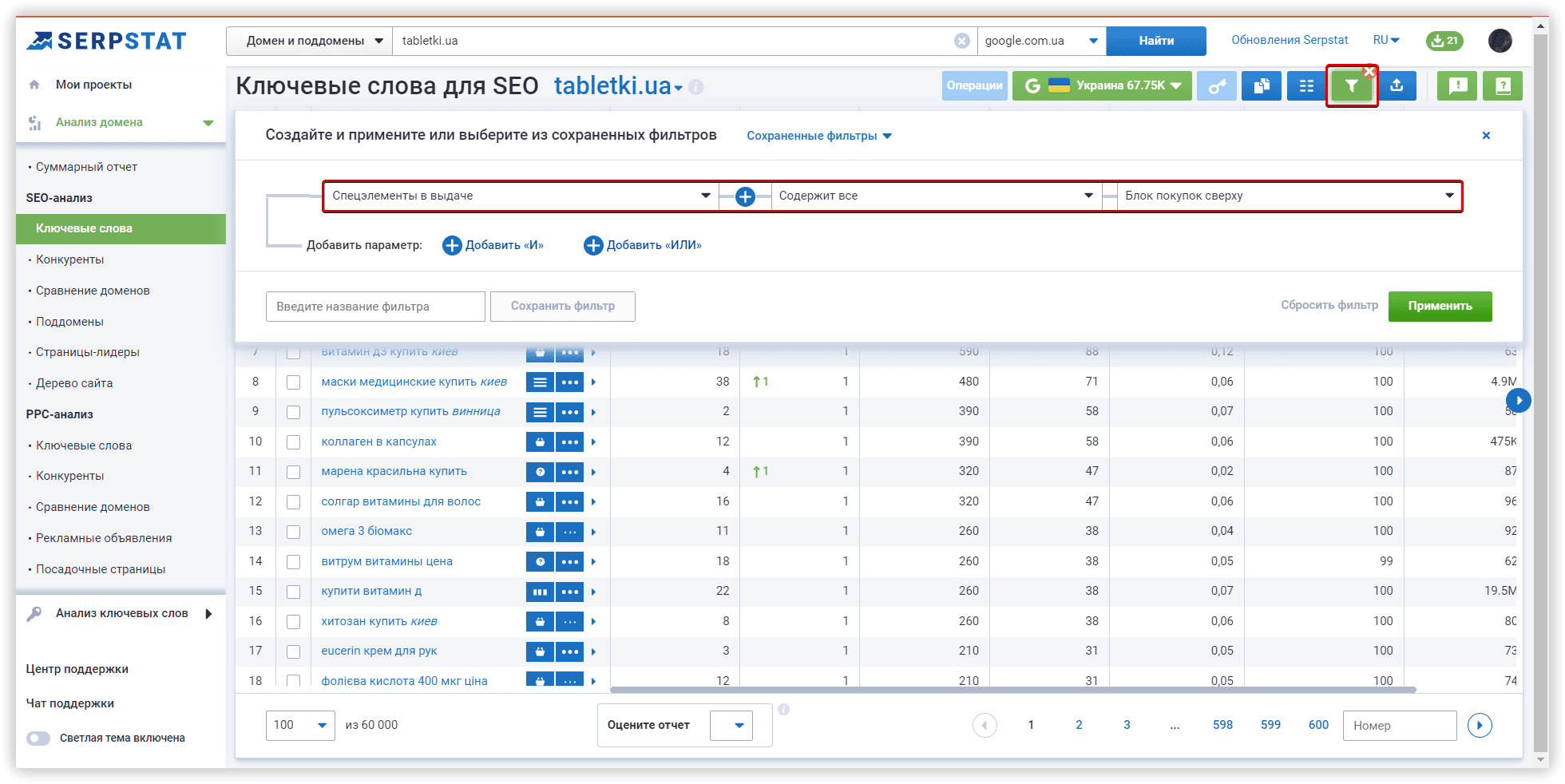Click Сбросить фильтр

[1329, 306]
